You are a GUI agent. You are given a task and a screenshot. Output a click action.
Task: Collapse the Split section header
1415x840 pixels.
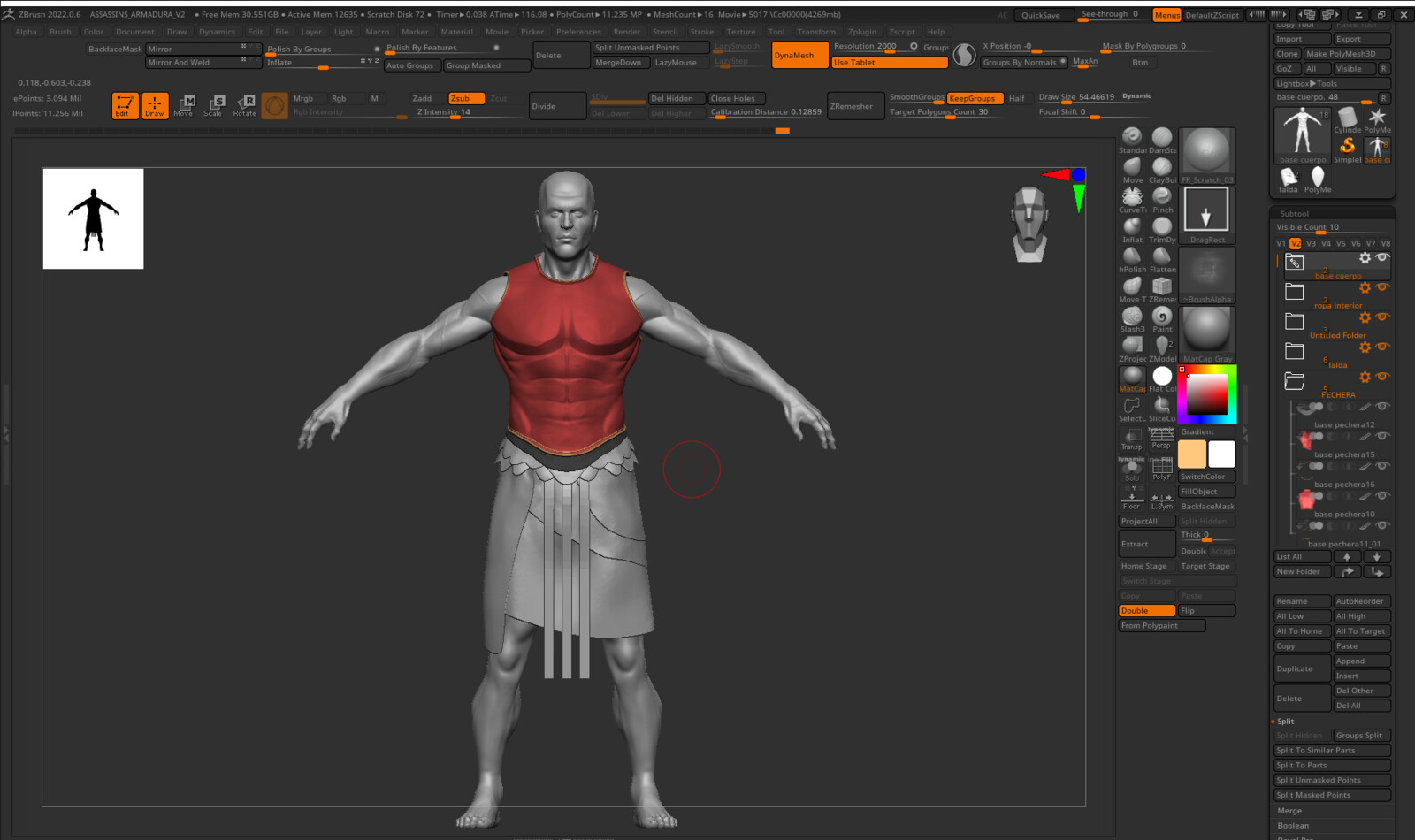[1285, 722]
